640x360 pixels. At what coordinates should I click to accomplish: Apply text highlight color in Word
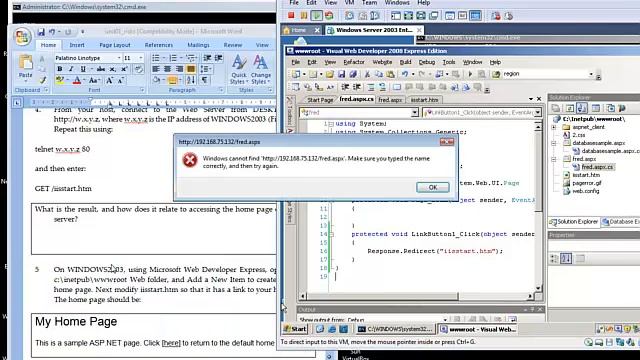[x=60, y=80]
